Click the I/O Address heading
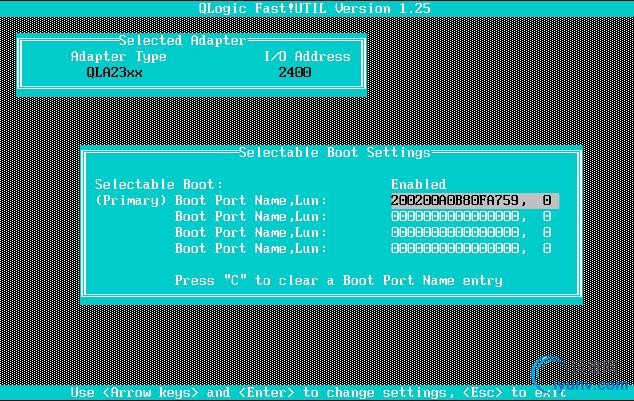634x401 pixels. (307, 57)
